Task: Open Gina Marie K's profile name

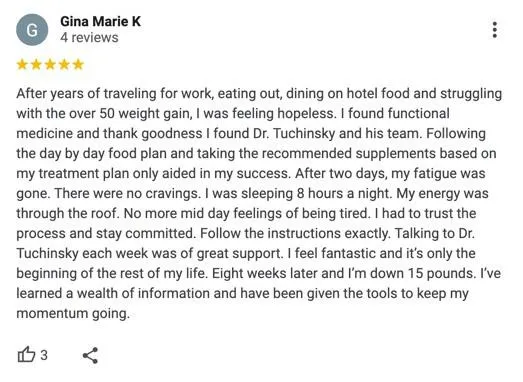Action: point(100,22)
